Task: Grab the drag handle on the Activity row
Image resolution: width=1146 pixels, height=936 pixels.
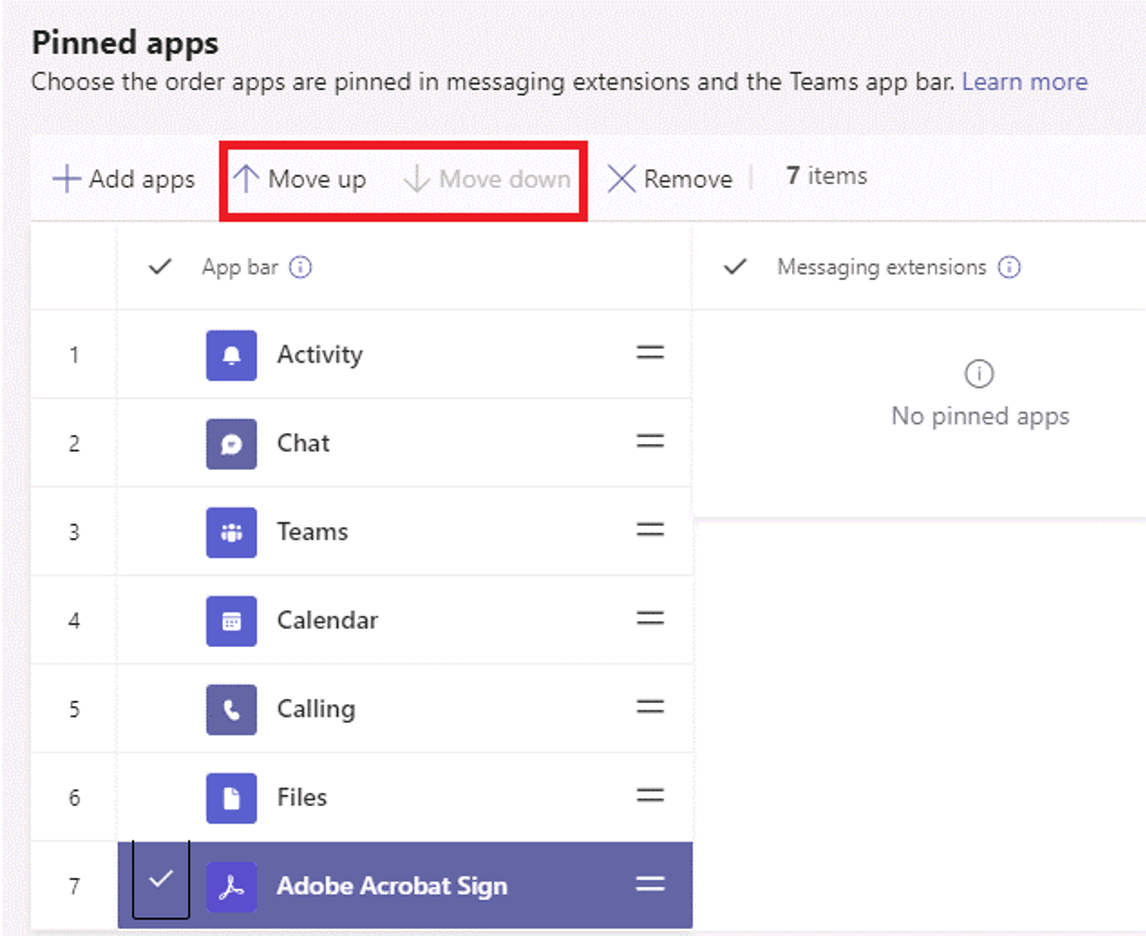Action: pos(650,354)
